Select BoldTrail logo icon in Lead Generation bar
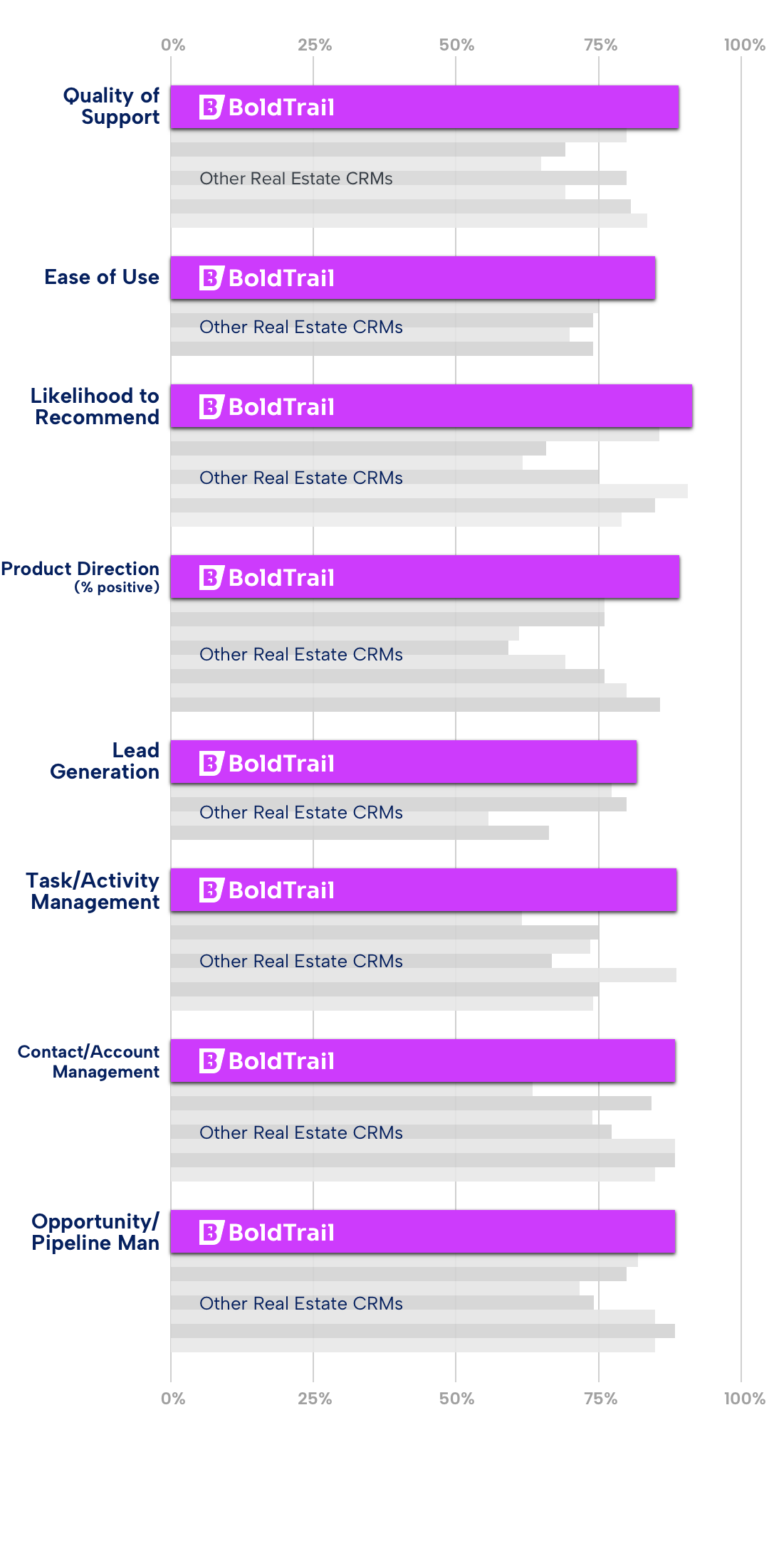 point(211,764)
